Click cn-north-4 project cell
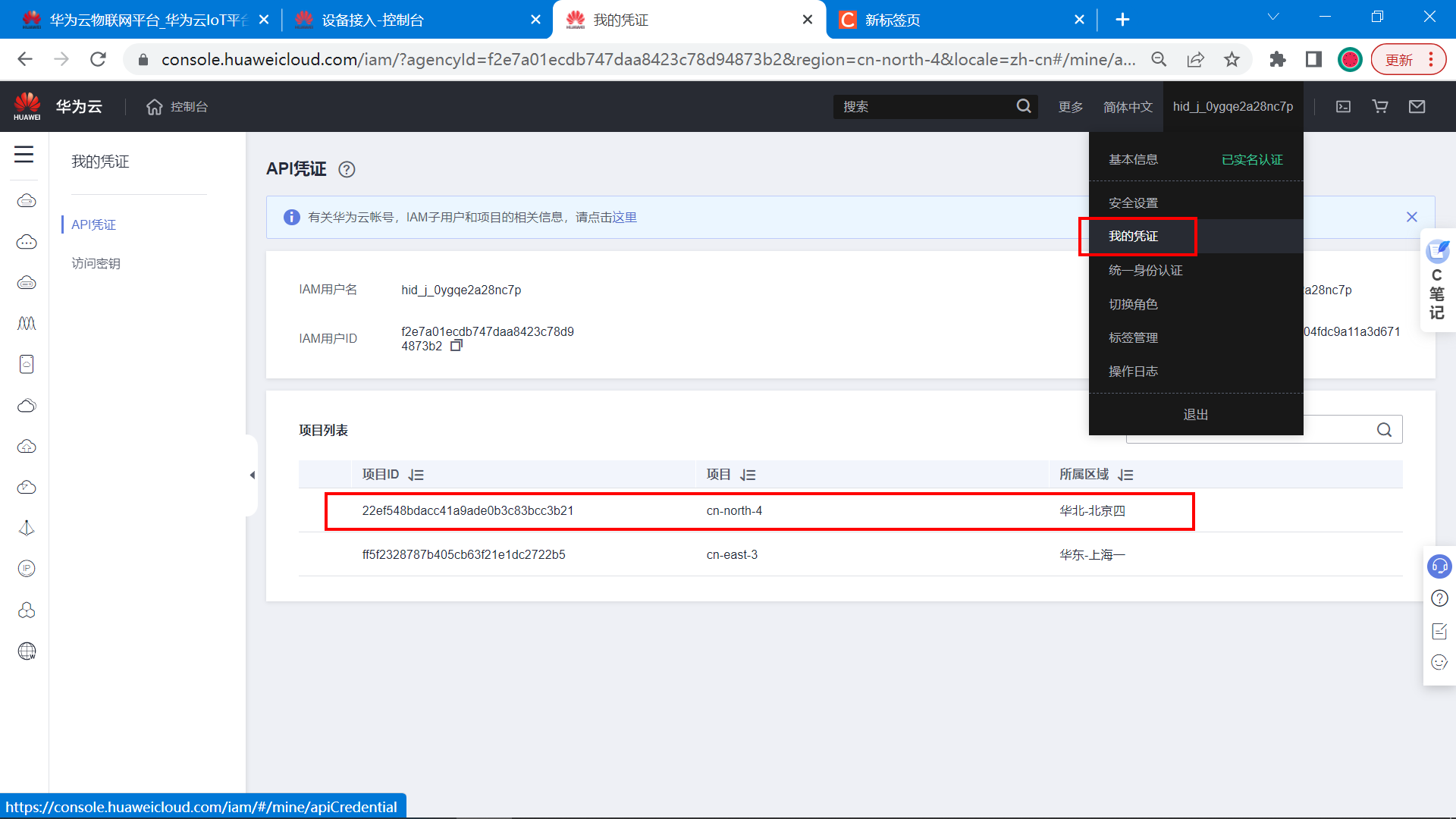1456x819 pixels. [734, 510]
